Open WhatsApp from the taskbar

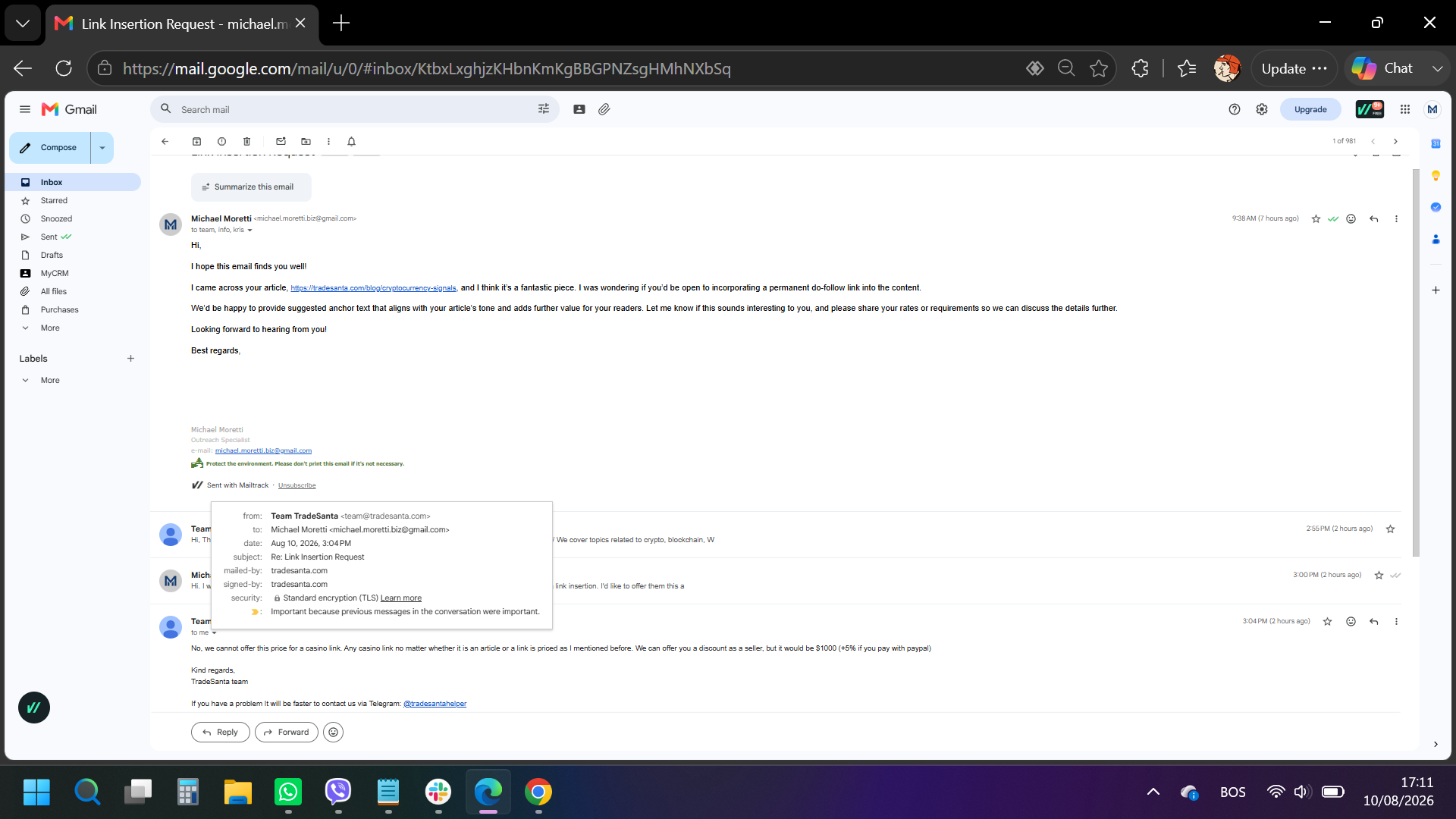pos(288,792)
